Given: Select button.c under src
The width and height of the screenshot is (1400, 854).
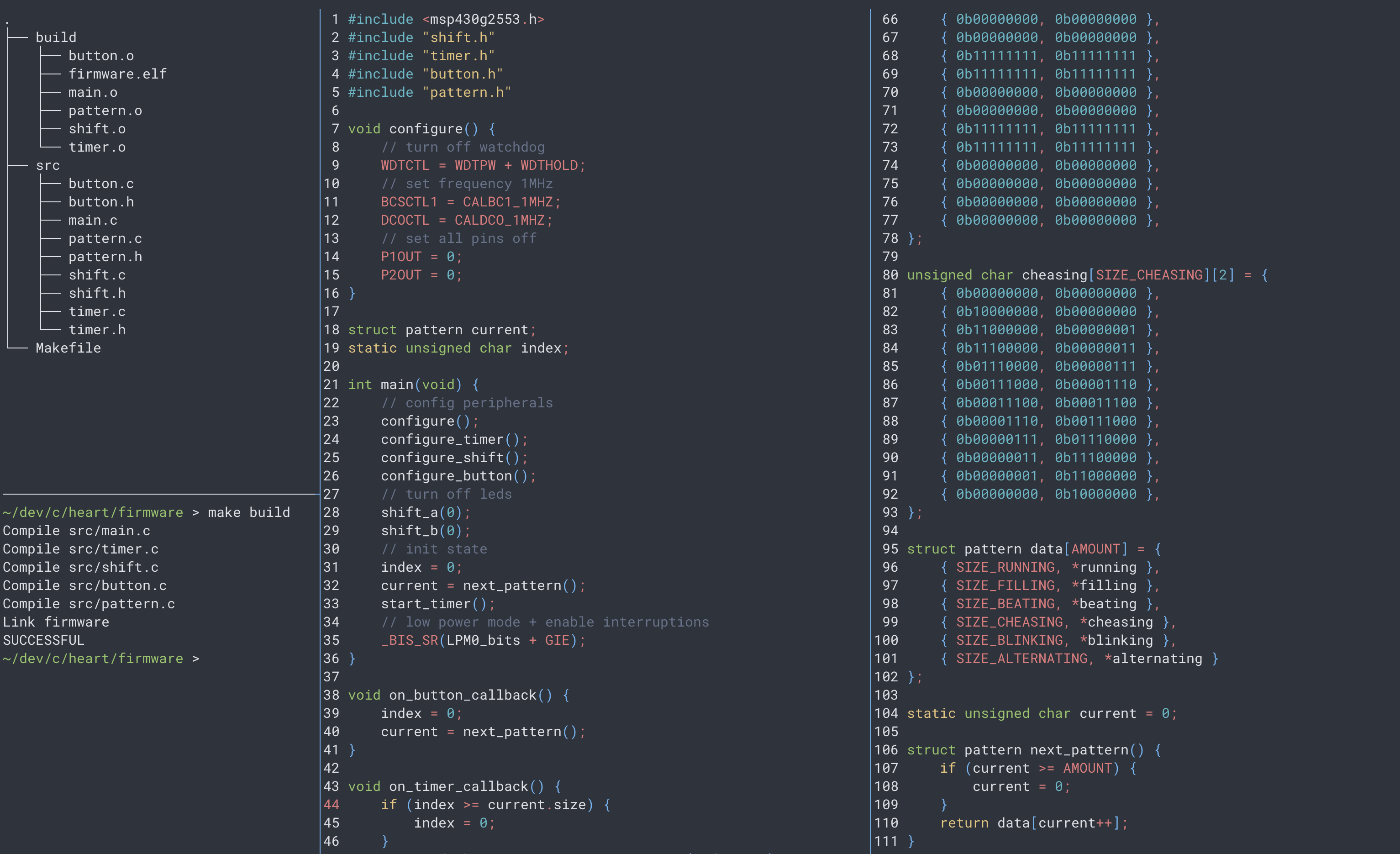Looking at the screenshot, I should coord(101,184).
